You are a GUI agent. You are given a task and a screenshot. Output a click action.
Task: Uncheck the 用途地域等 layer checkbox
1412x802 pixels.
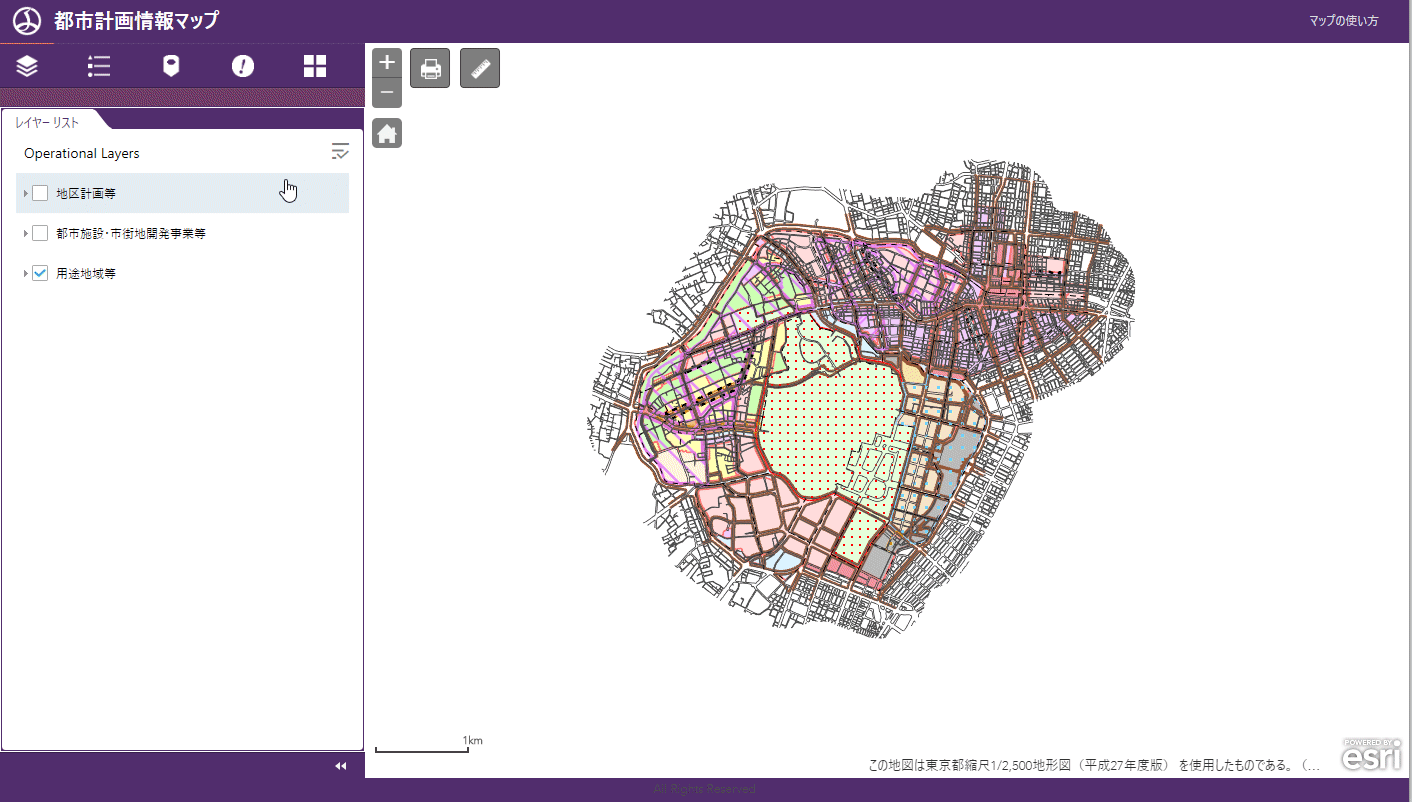coord(40,273)
